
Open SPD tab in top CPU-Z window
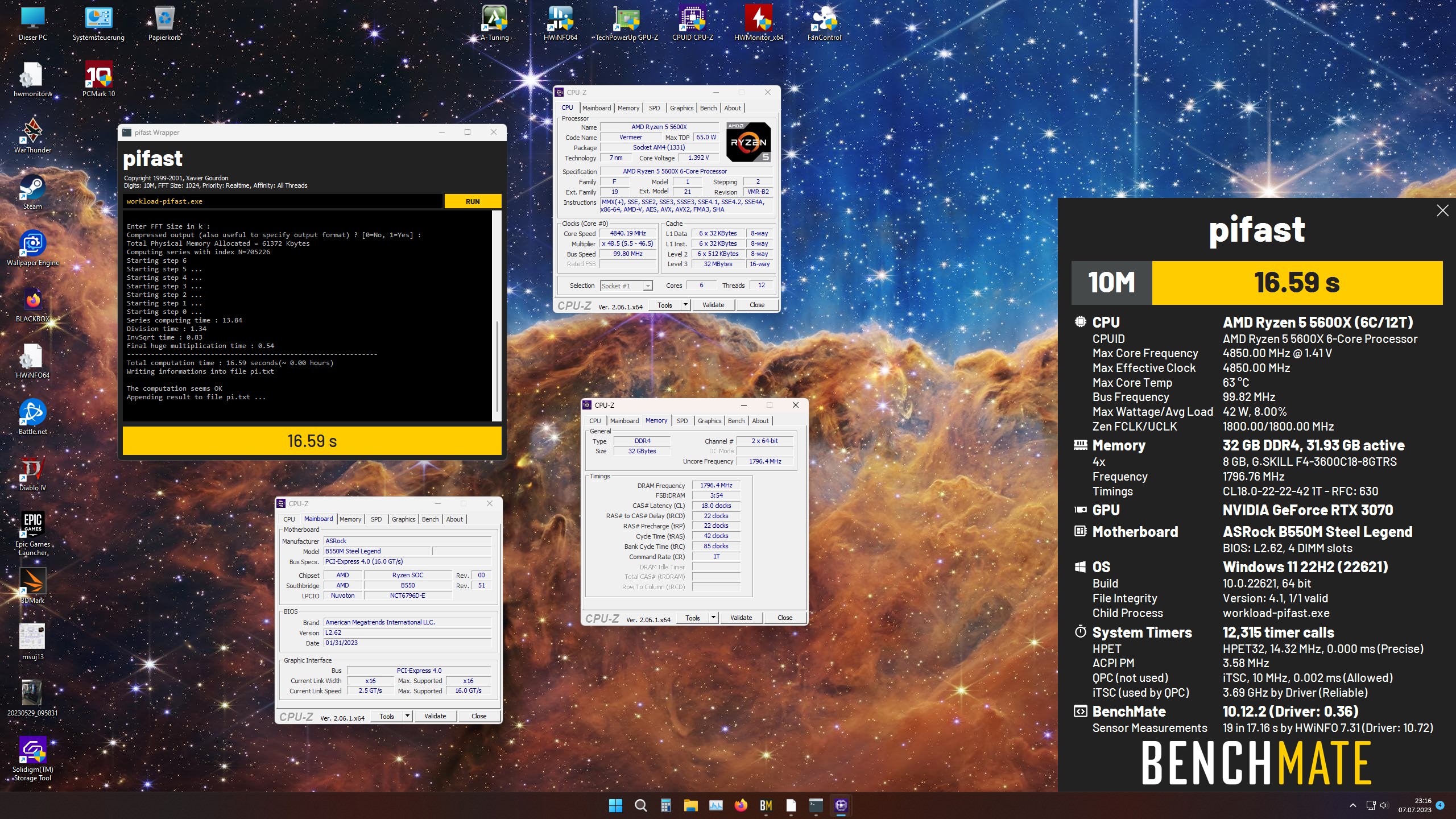click(x=655, y=108)
